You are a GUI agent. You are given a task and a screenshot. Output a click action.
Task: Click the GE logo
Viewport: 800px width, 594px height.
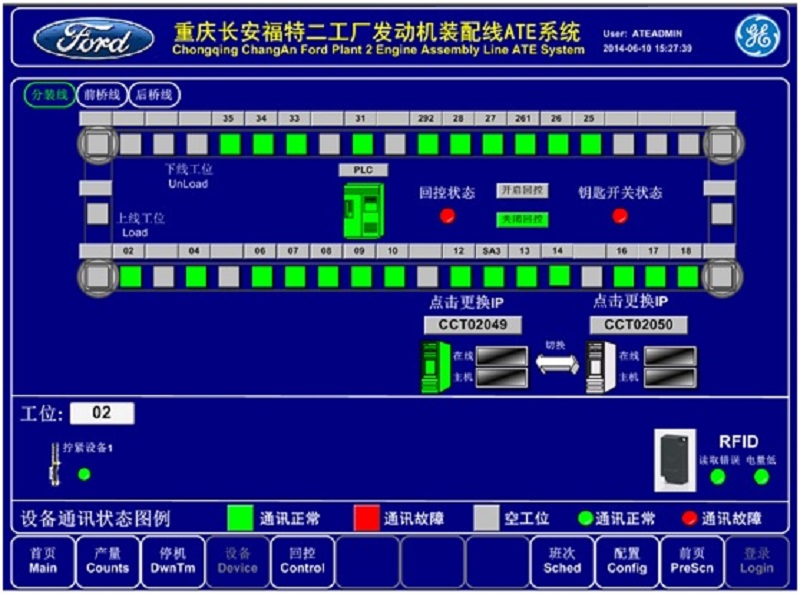click(757, 36)
